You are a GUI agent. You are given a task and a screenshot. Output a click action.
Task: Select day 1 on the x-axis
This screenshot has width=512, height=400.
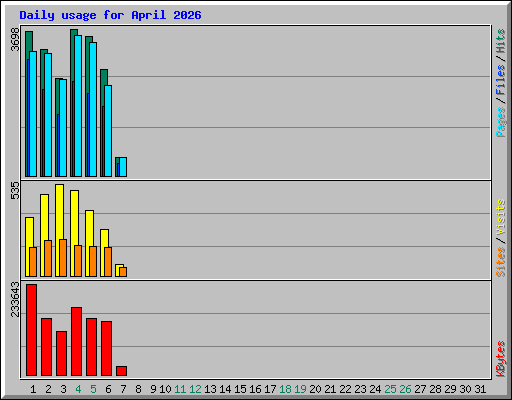(x=33, y=389)
